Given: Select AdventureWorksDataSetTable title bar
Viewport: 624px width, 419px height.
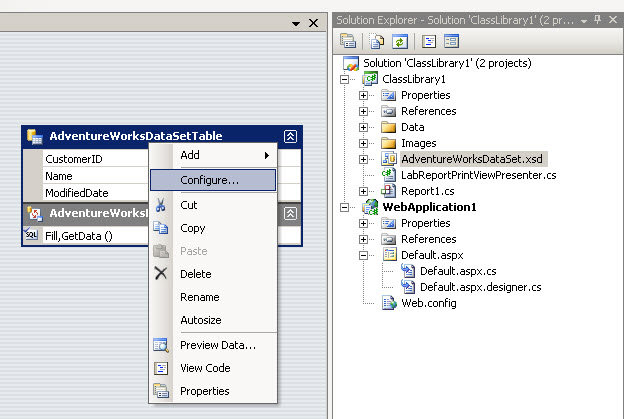Looking at the screenshot, I should 162,136.
